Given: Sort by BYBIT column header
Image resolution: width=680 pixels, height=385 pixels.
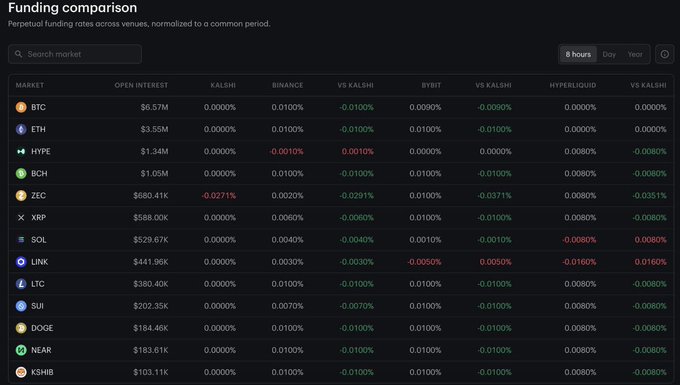Looking at the screenshot, I should [x=431, y=85].
